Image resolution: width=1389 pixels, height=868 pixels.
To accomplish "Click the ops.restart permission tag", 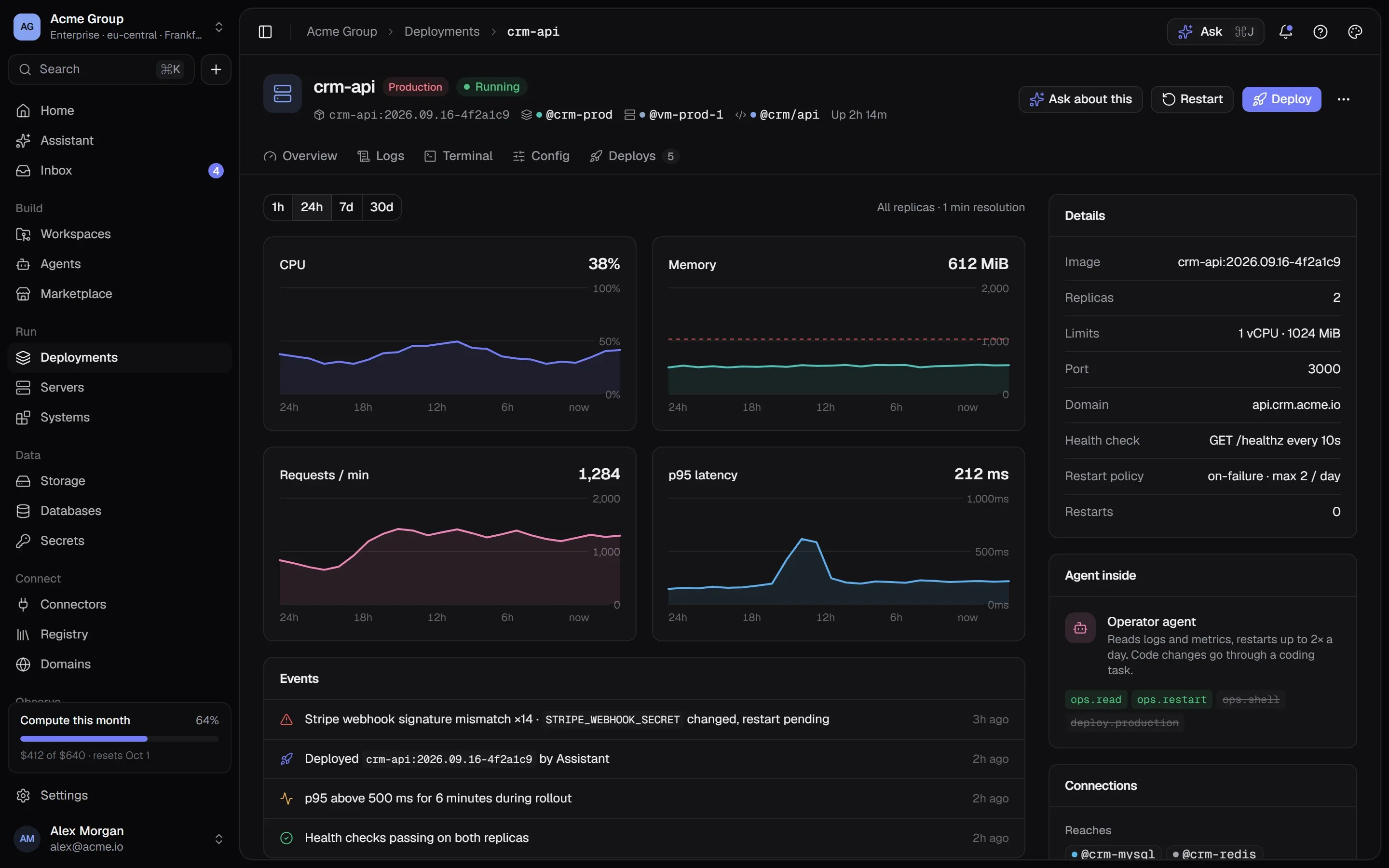I will click(1171, 700).
